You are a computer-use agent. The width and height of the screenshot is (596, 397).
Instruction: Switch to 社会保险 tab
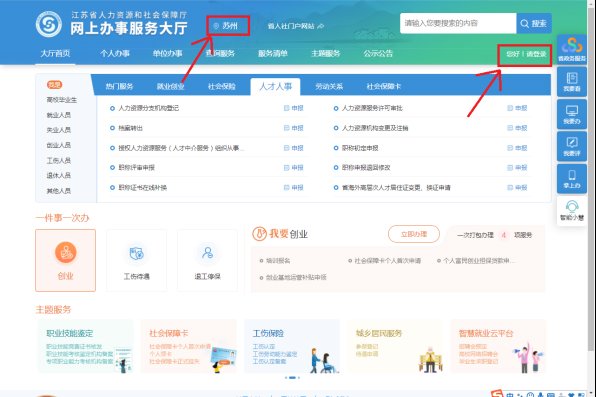222,86
